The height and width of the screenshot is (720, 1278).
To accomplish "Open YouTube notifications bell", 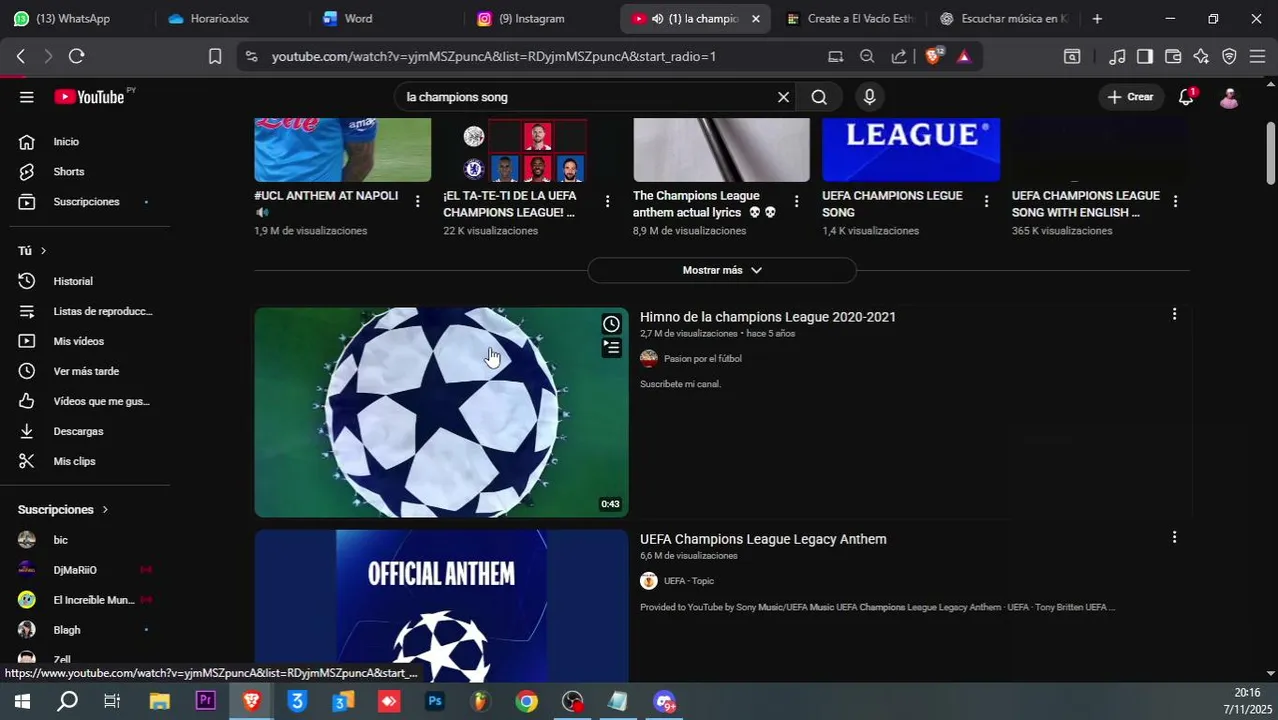I will tap(1186, 97).
